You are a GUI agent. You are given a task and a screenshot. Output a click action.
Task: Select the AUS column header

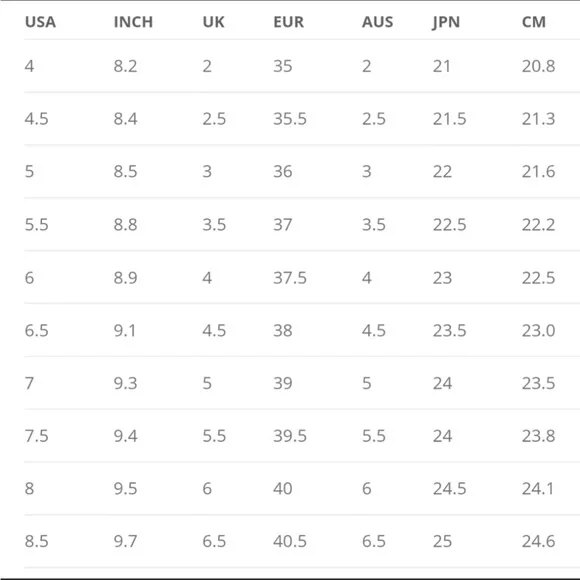pos(377,22)
